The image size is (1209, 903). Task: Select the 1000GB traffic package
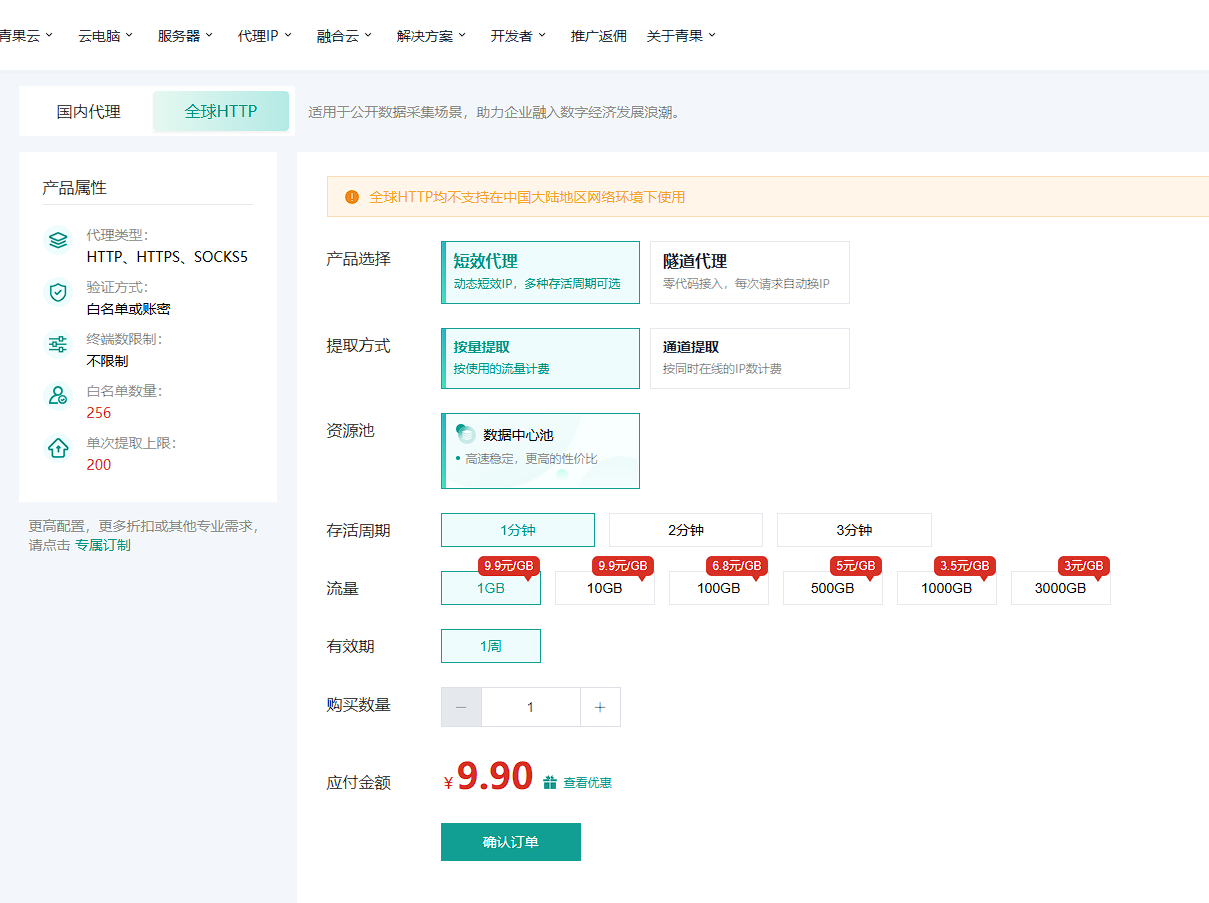click(947, 588)
